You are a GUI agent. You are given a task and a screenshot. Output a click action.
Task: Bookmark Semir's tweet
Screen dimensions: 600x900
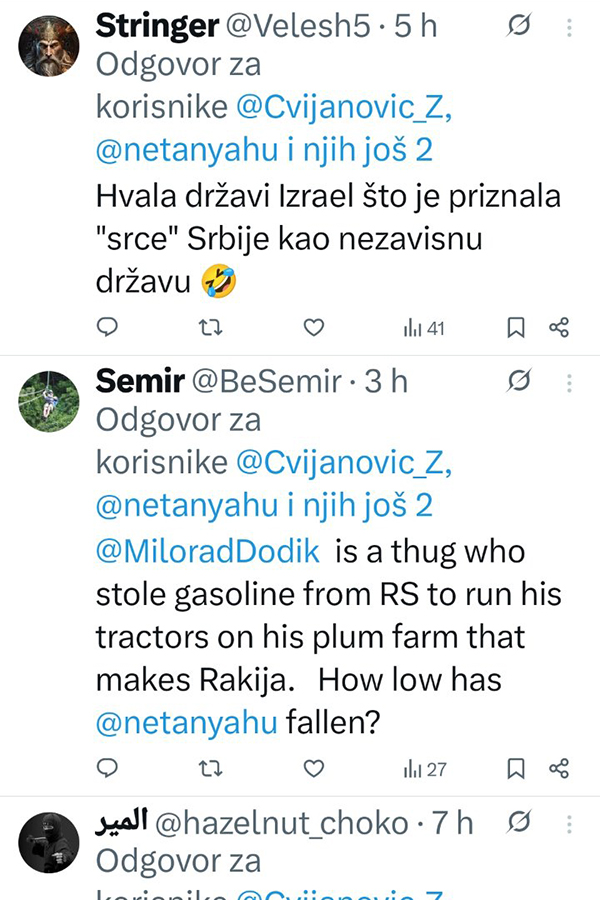pyautogui.click(x=516, y=768)
